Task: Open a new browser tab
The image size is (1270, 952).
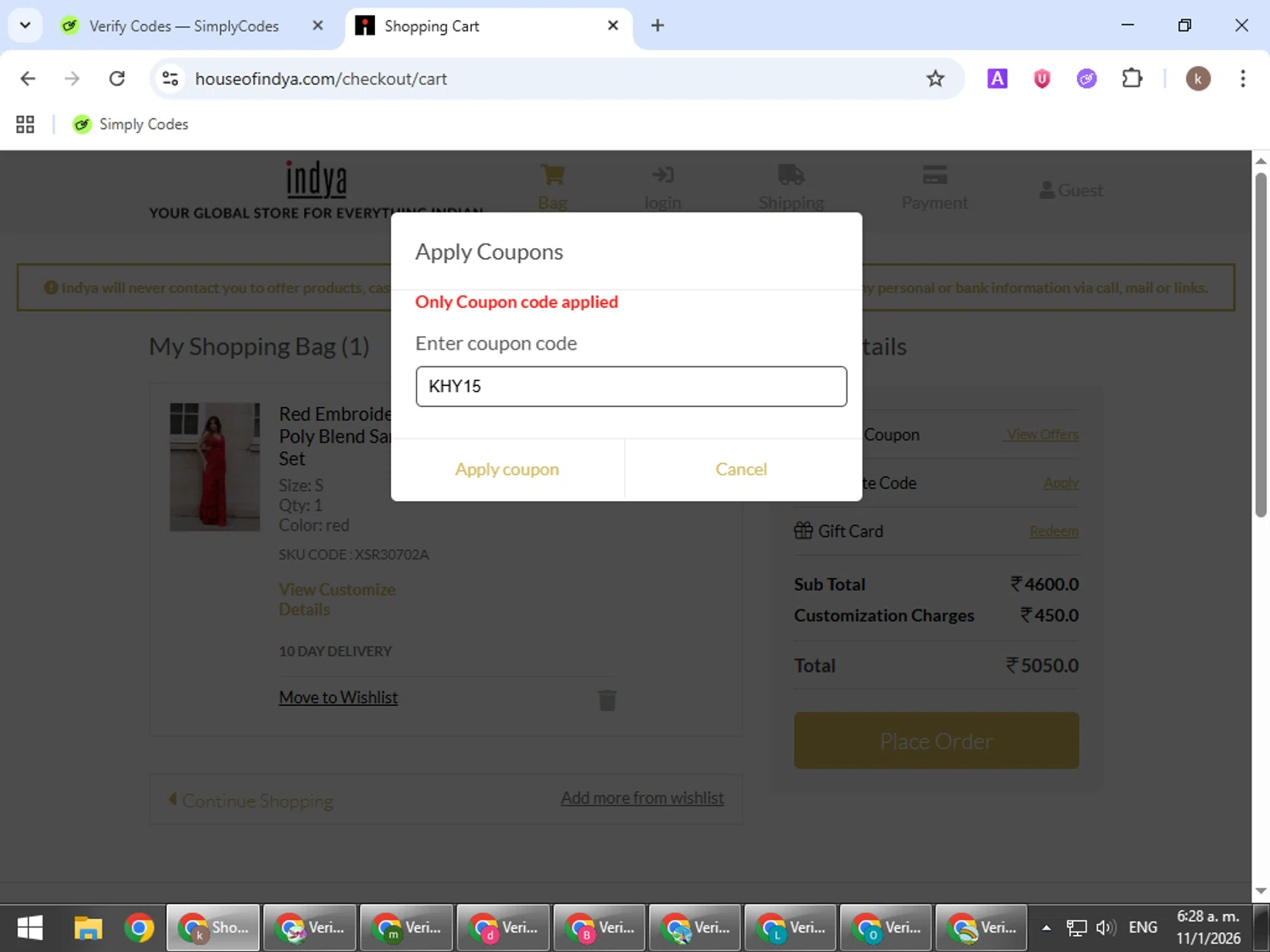Action: (657, 25)
